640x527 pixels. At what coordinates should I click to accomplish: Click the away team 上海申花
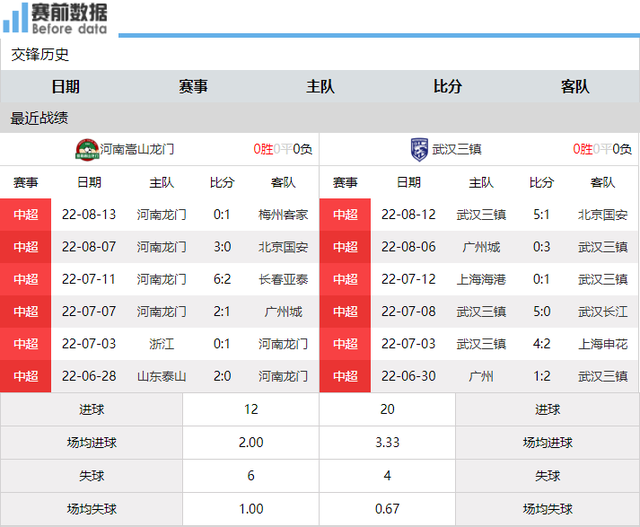[602, 344]
